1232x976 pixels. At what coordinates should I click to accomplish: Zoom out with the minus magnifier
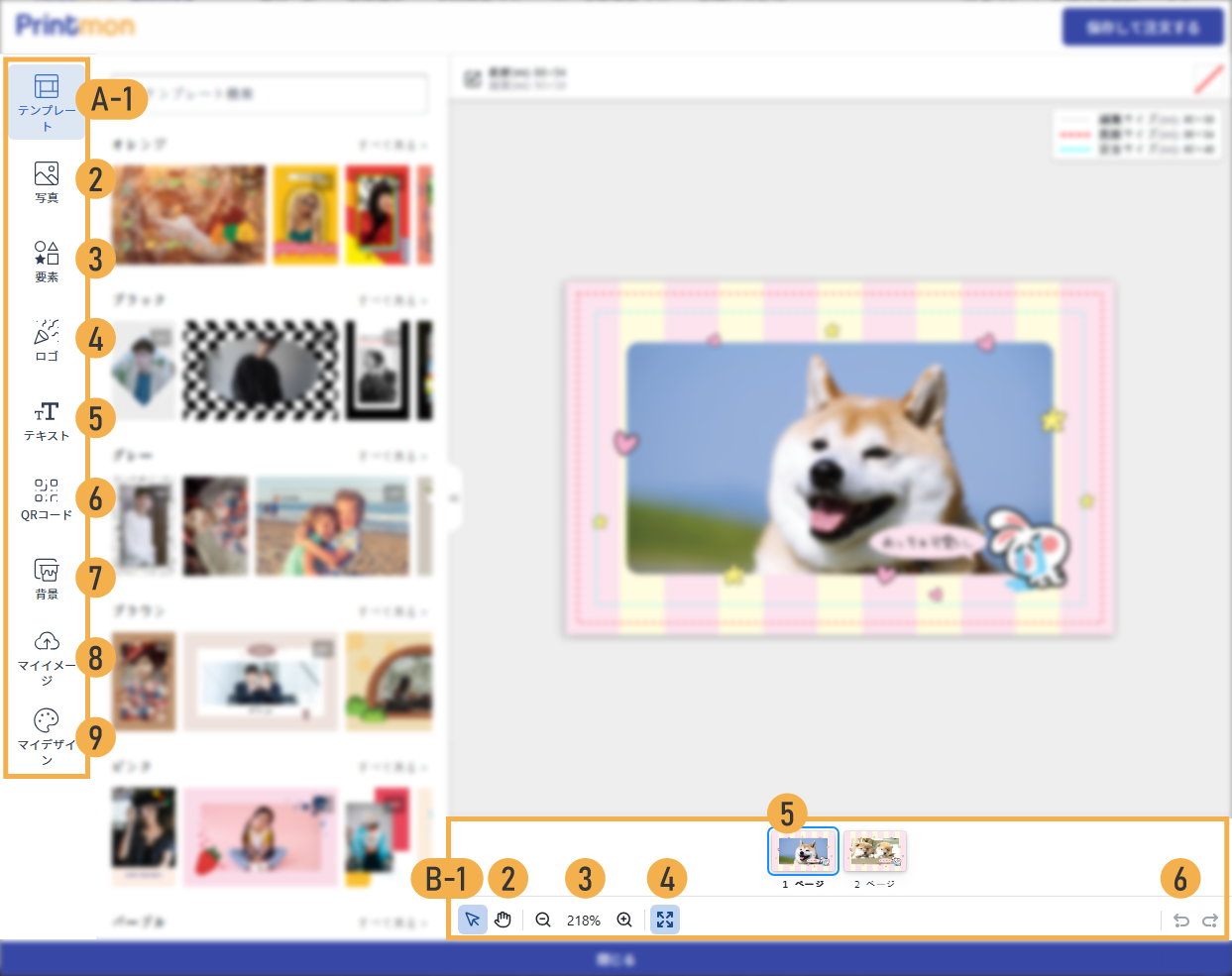pyautogui.click(x=543, y=920)
